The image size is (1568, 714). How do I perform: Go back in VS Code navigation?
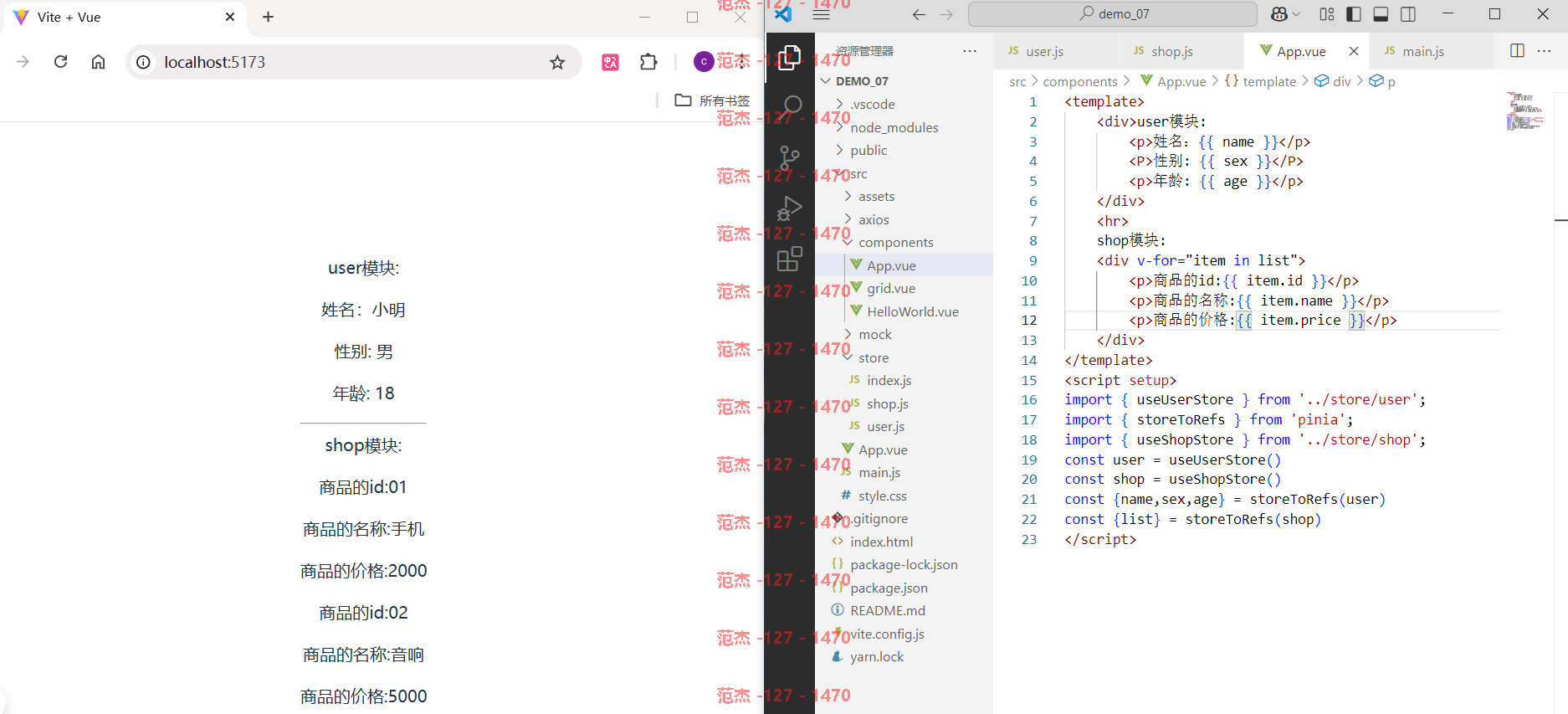919,14
